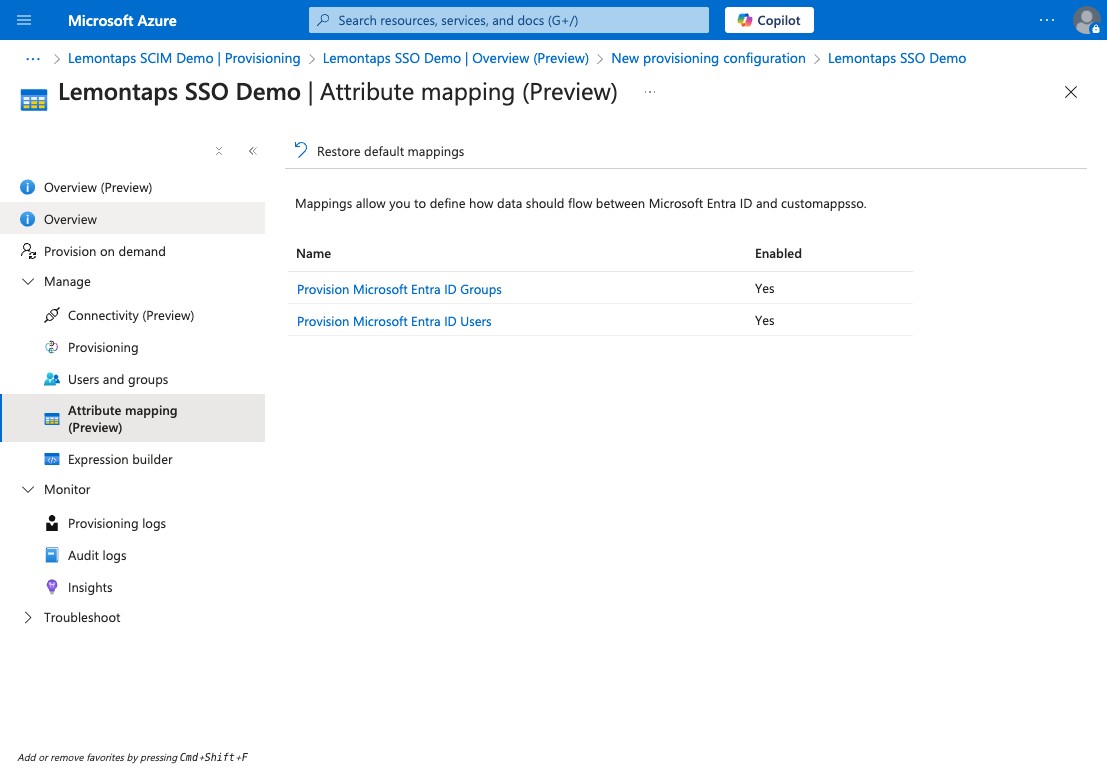Go to Lemontaps SCIM Demo | Provisioning breadcrumb
Image resolution: width=1107 pixels, height=768 pixels.
(184, 59)
